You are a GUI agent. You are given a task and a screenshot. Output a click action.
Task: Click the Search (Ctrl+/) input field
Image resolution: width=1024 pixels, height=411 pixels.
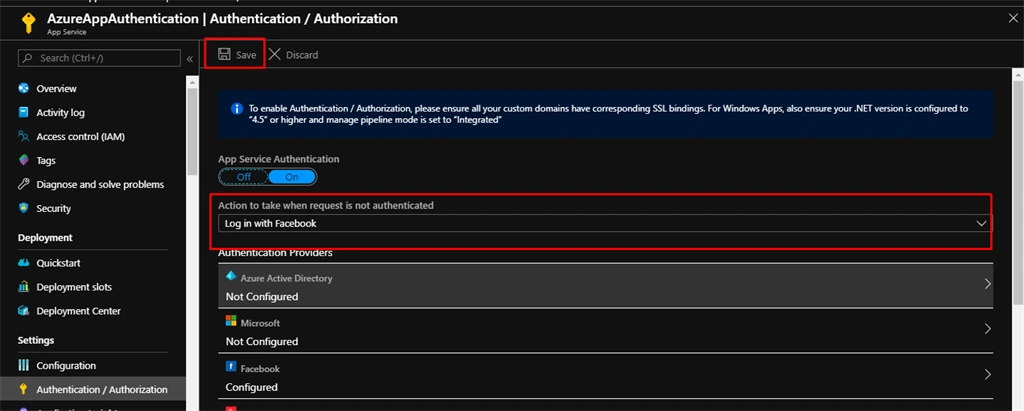pos(99,58)
